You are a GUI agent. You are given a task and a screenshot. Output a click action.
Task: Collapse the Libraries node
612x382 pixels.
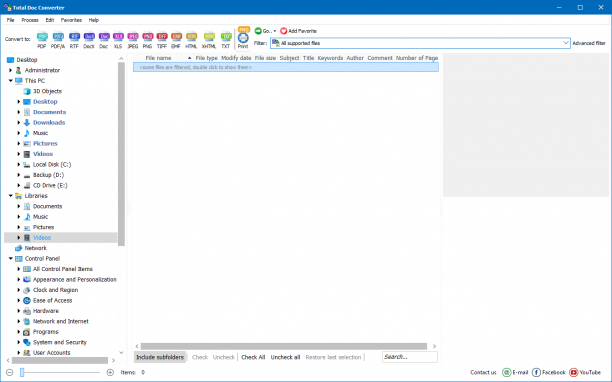tap(11, 195)
